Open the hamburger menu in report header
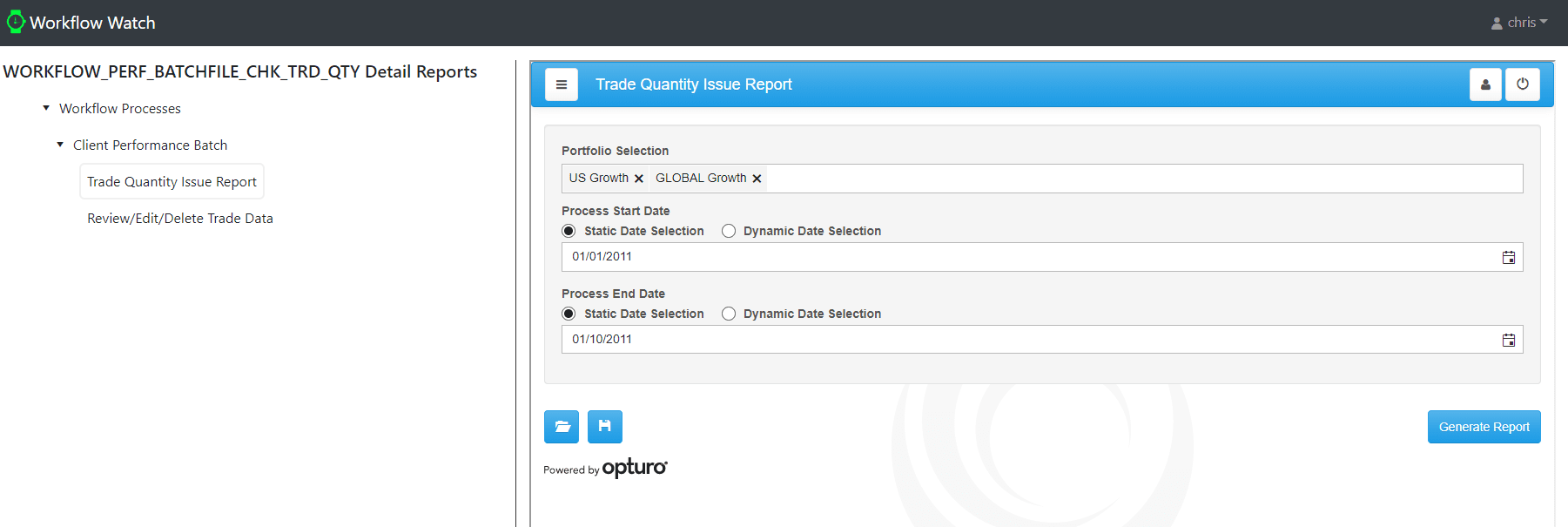This screenshot has width=1568, height=527. pyautogui.click(x=562, y=84)
